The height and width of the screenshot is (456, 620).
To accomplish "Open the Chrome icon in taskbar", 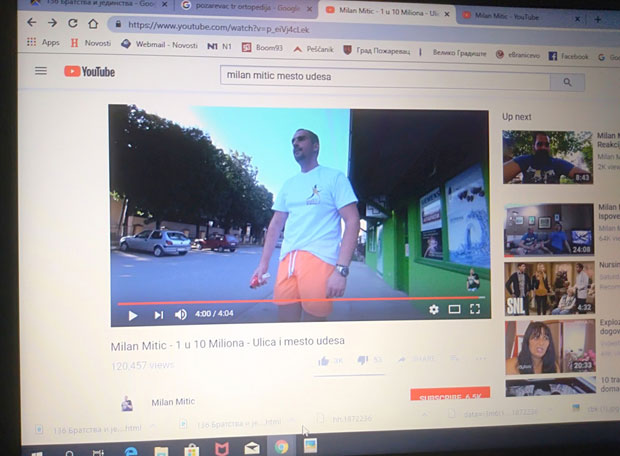I will (281, 447).
